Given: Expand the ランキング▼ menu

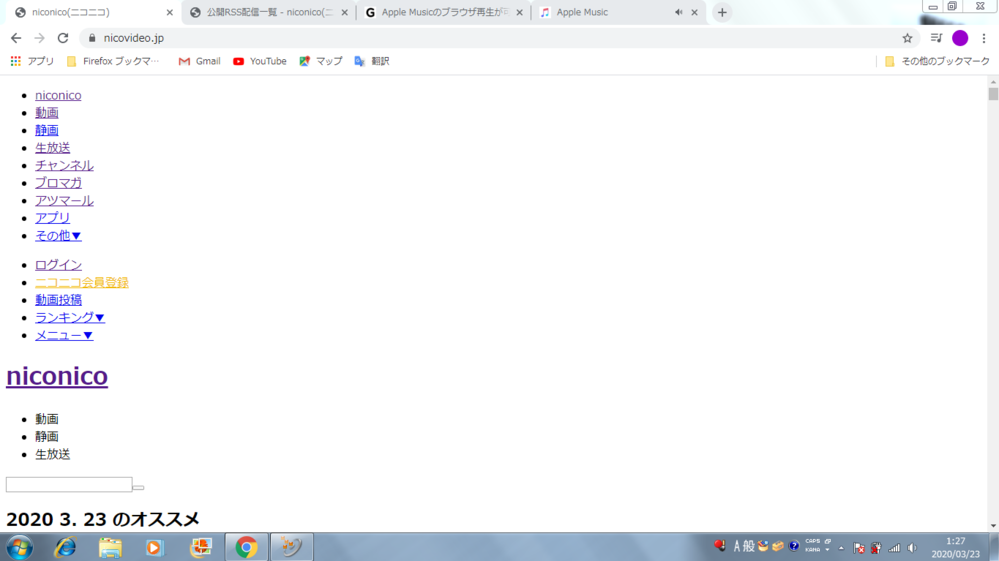Looking at the screenshot, I should (69, 317).
